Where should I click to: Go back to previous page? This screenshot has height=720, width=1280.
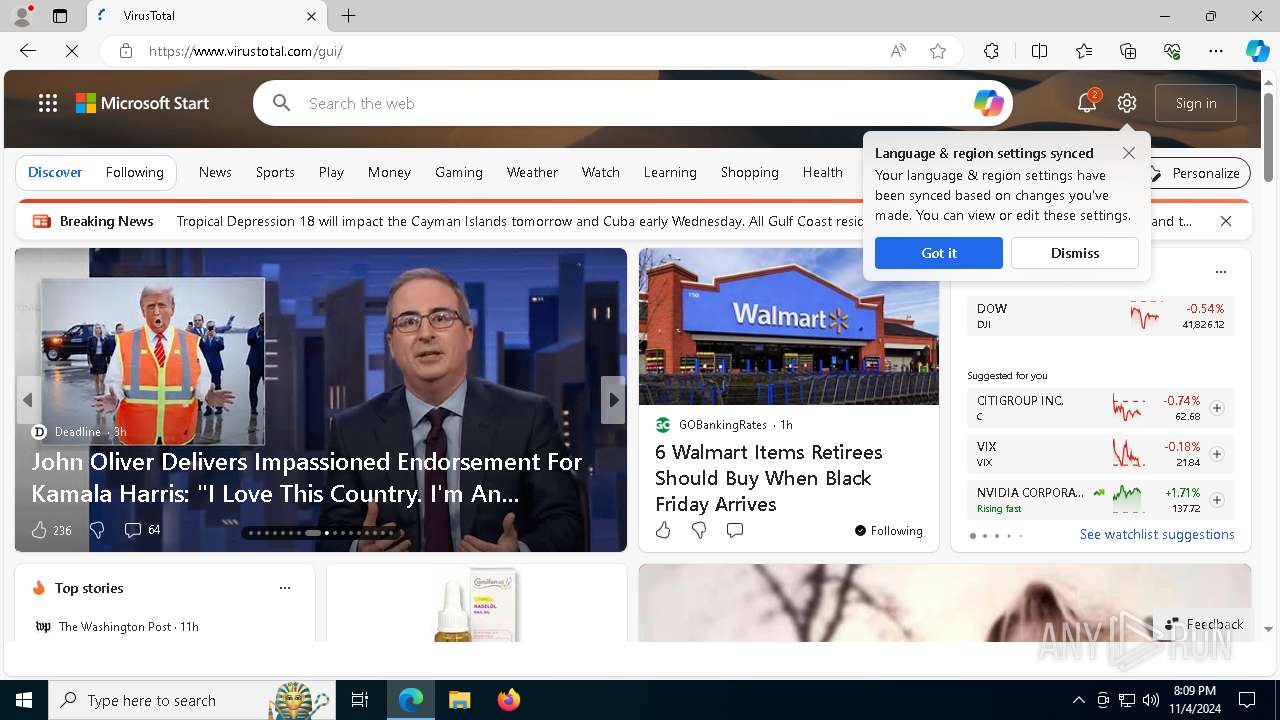pos(28,51)
